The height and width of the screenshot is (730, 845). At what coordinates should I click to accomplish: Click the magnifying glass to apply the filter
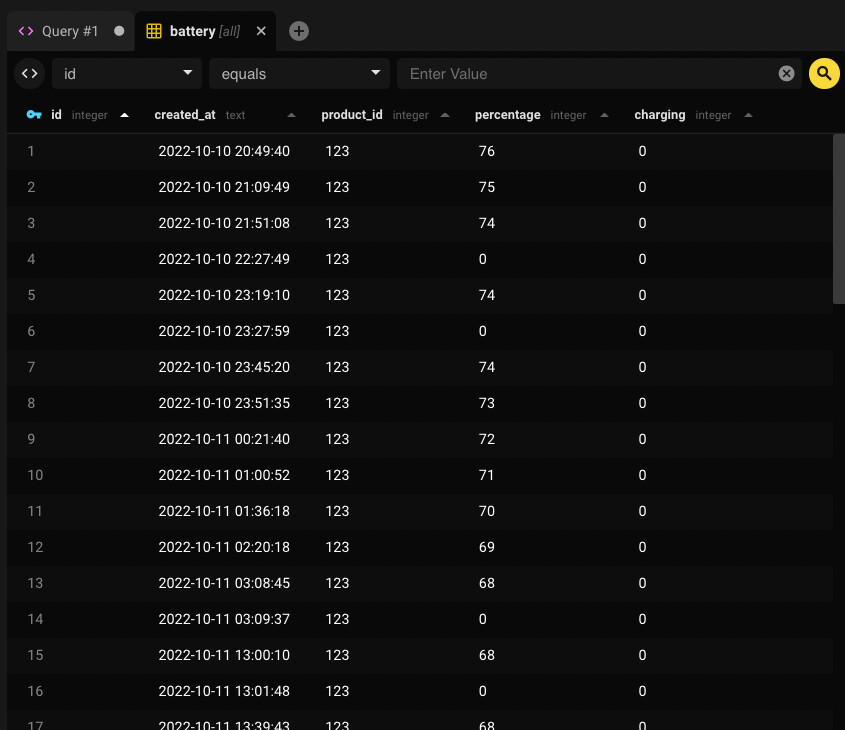[823, 73]
